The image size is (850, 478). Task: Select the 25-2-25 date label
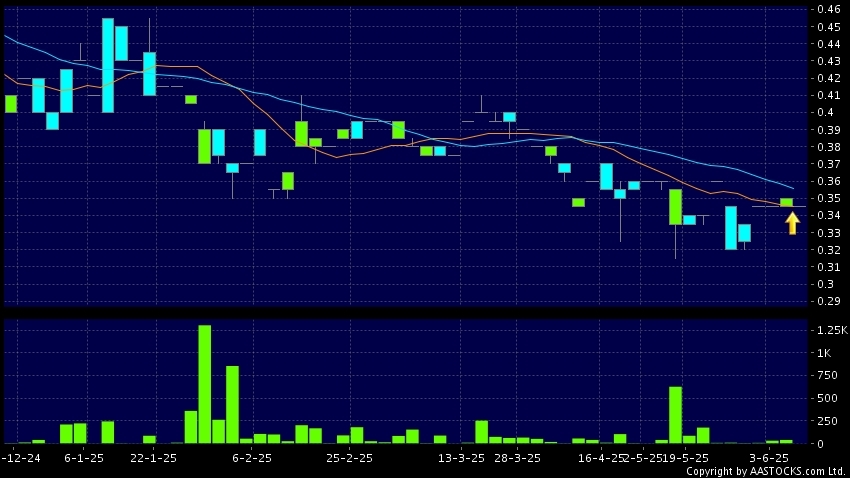pyautogui.click(x=350, y=458)
